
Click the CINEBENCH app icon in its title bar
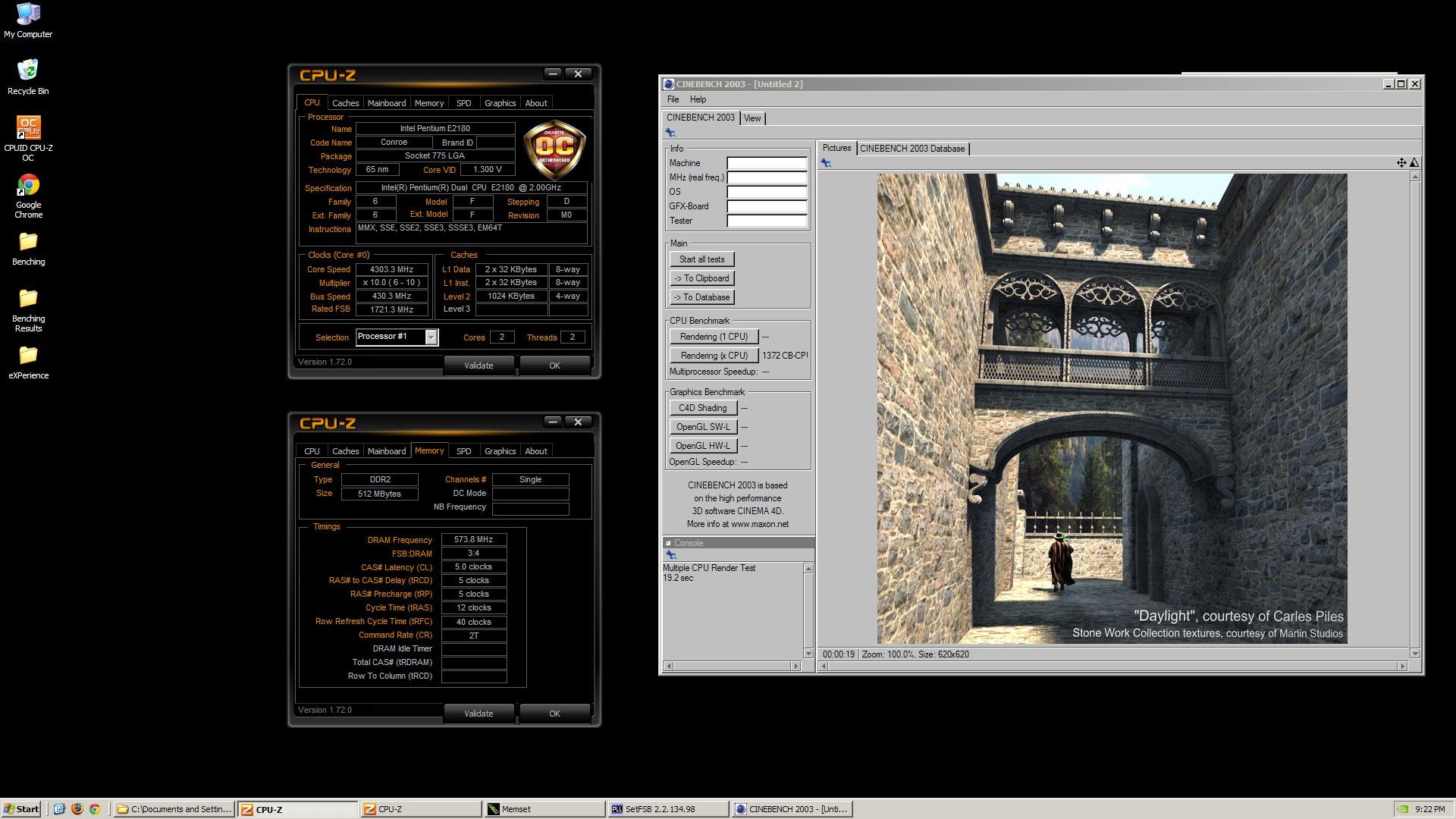coord(669,84)
